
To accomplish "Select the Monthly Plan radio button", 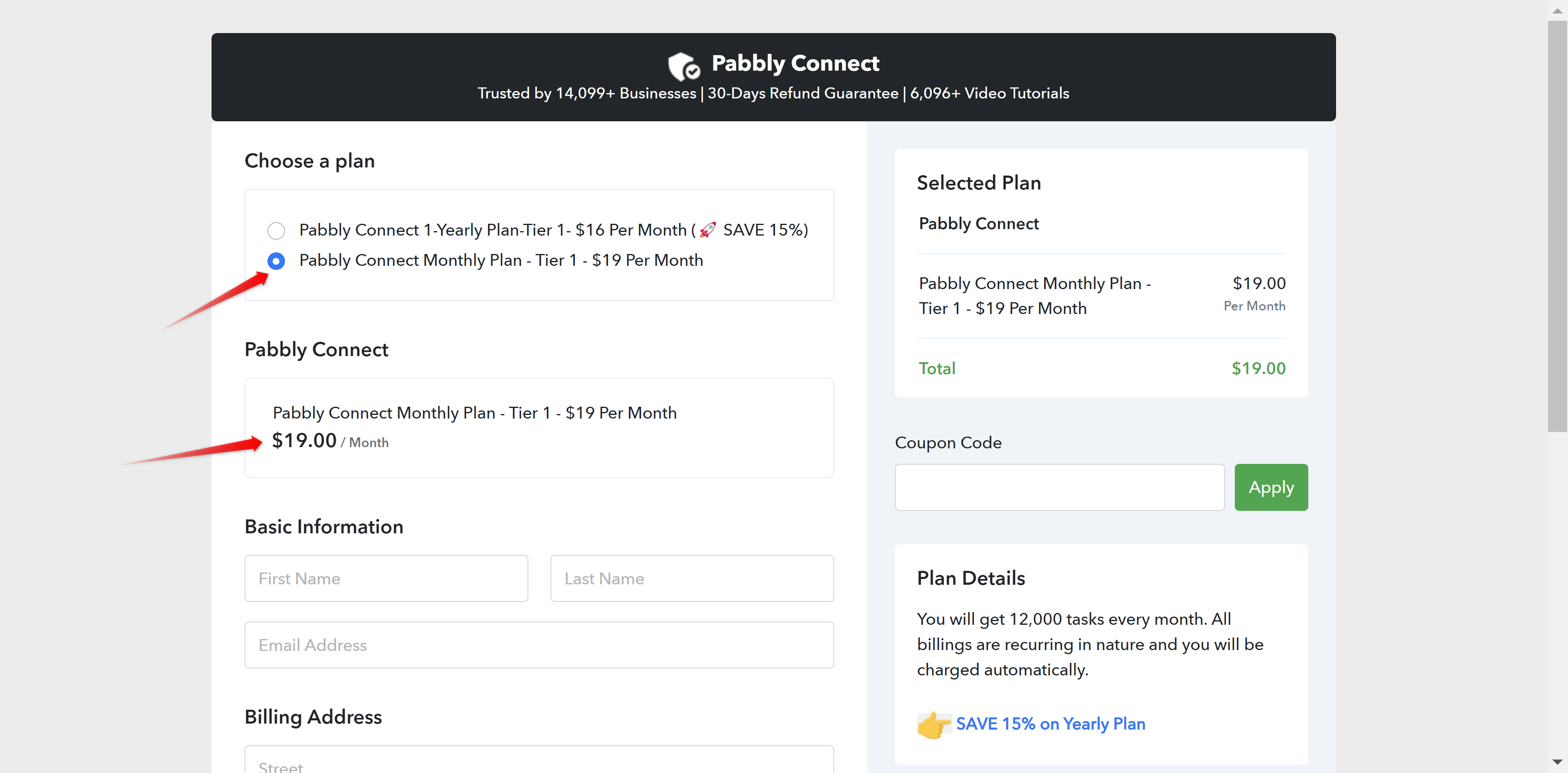I will pyautogui.click(x=276, y=261).
